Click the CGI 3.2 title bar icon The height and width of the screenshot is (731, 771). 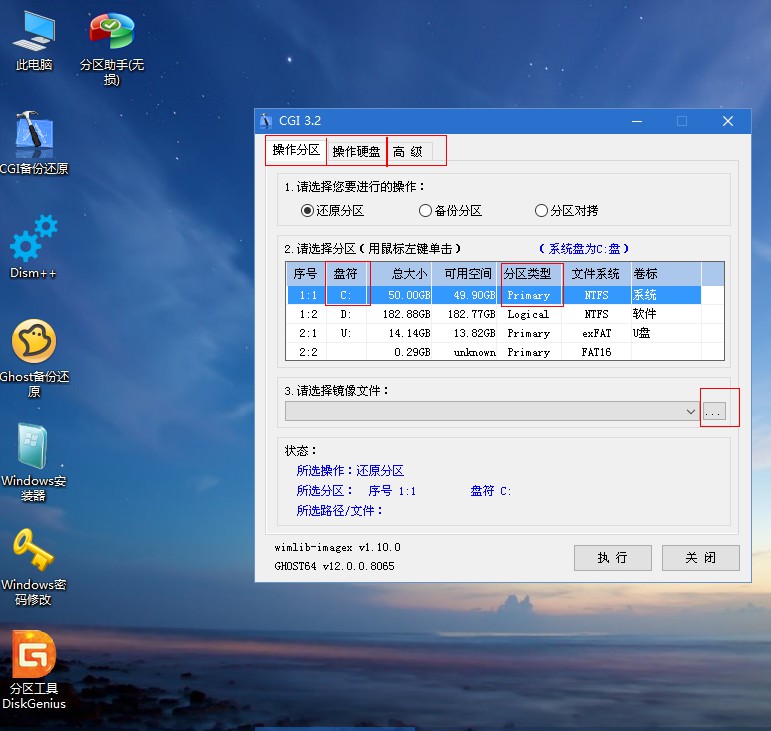pyautogui.click(x=266, y=121)
